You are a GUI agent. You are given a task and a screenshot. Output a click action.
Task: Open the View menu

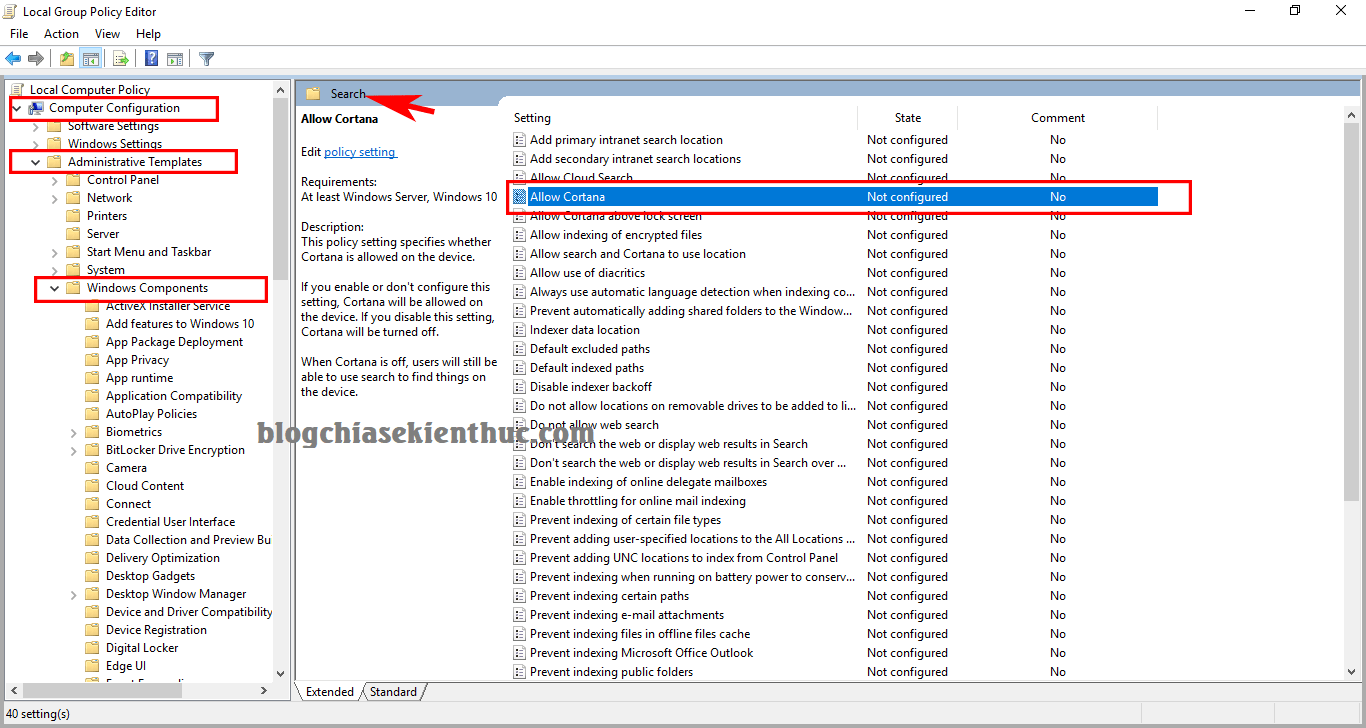107,34
